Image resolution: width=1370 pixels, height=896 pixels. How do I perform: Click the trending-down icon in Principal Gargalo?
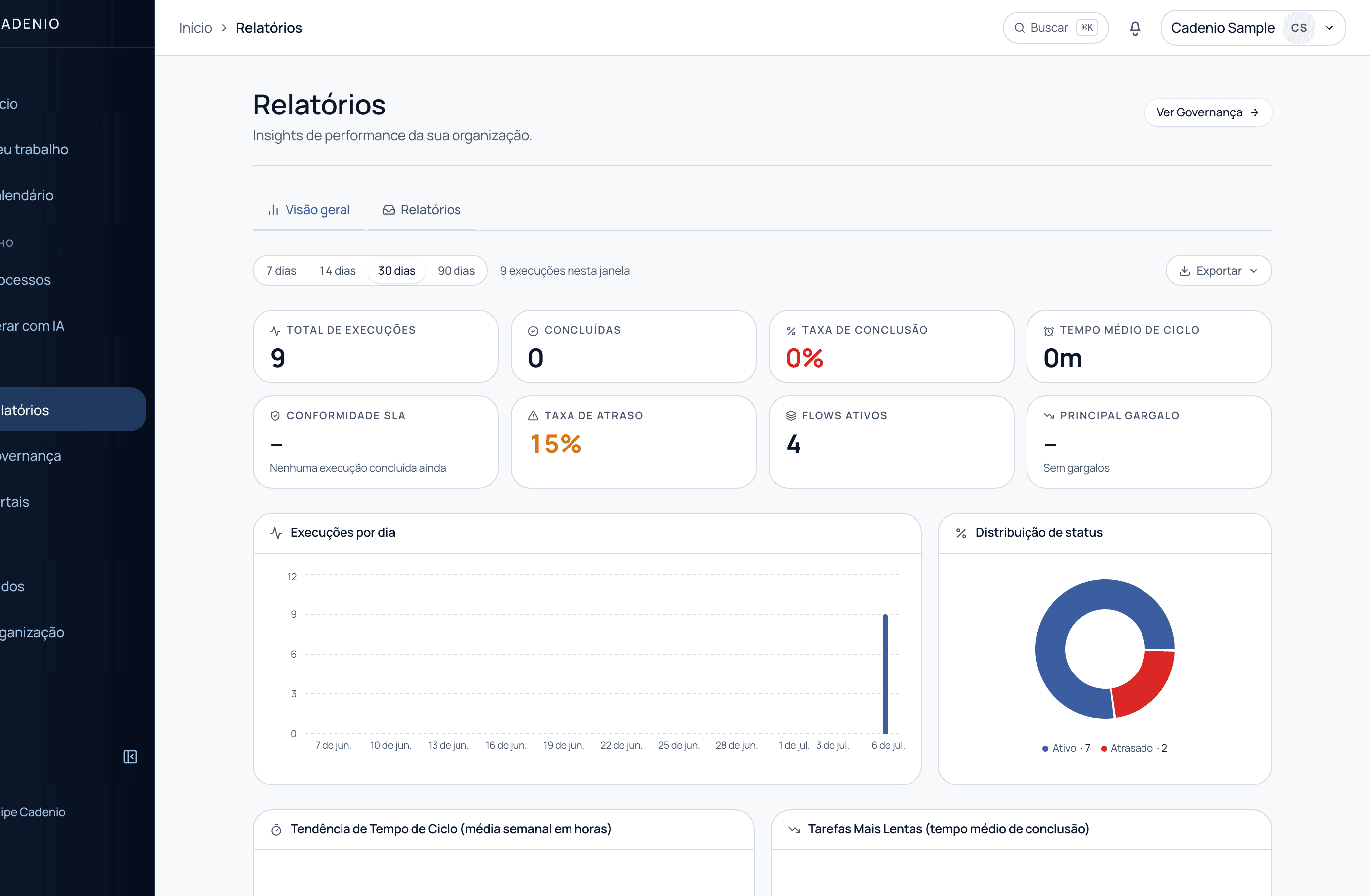tap(1049, 416)
